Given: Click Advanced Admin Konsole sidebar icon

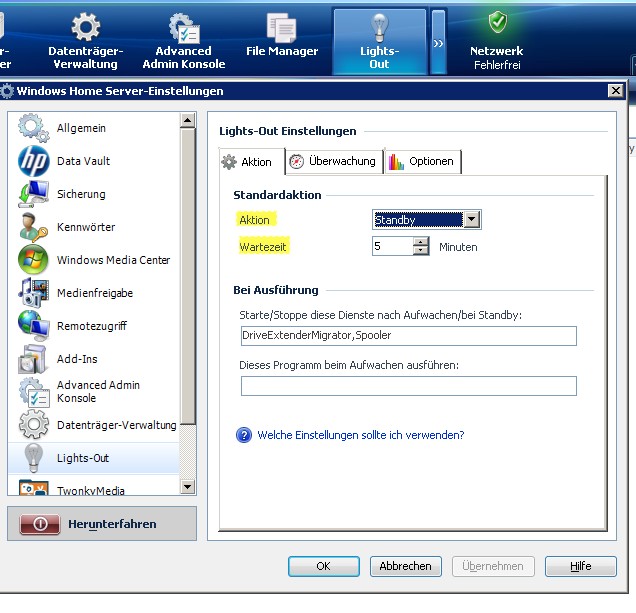Looking at the screenshot, I should tap(34, 392).
